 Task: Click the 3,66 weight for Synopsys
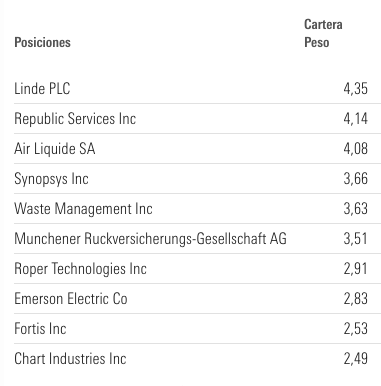[x=356, y=179]
